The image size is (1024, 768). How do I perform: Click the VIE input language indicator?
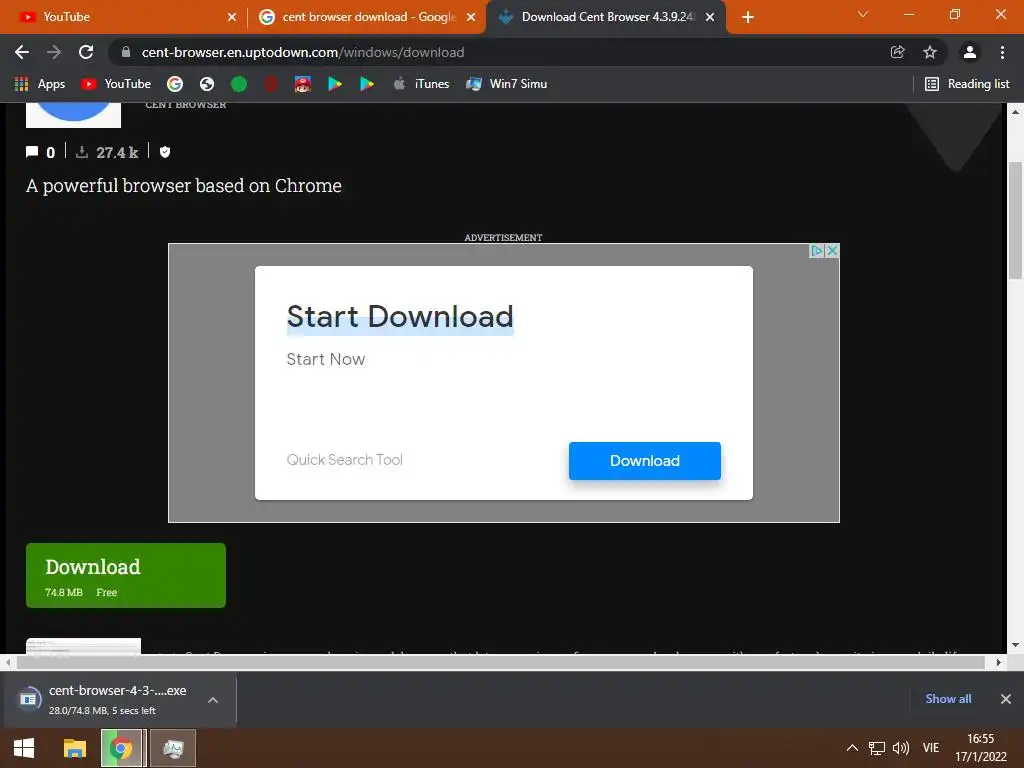(x=931, y=748)
